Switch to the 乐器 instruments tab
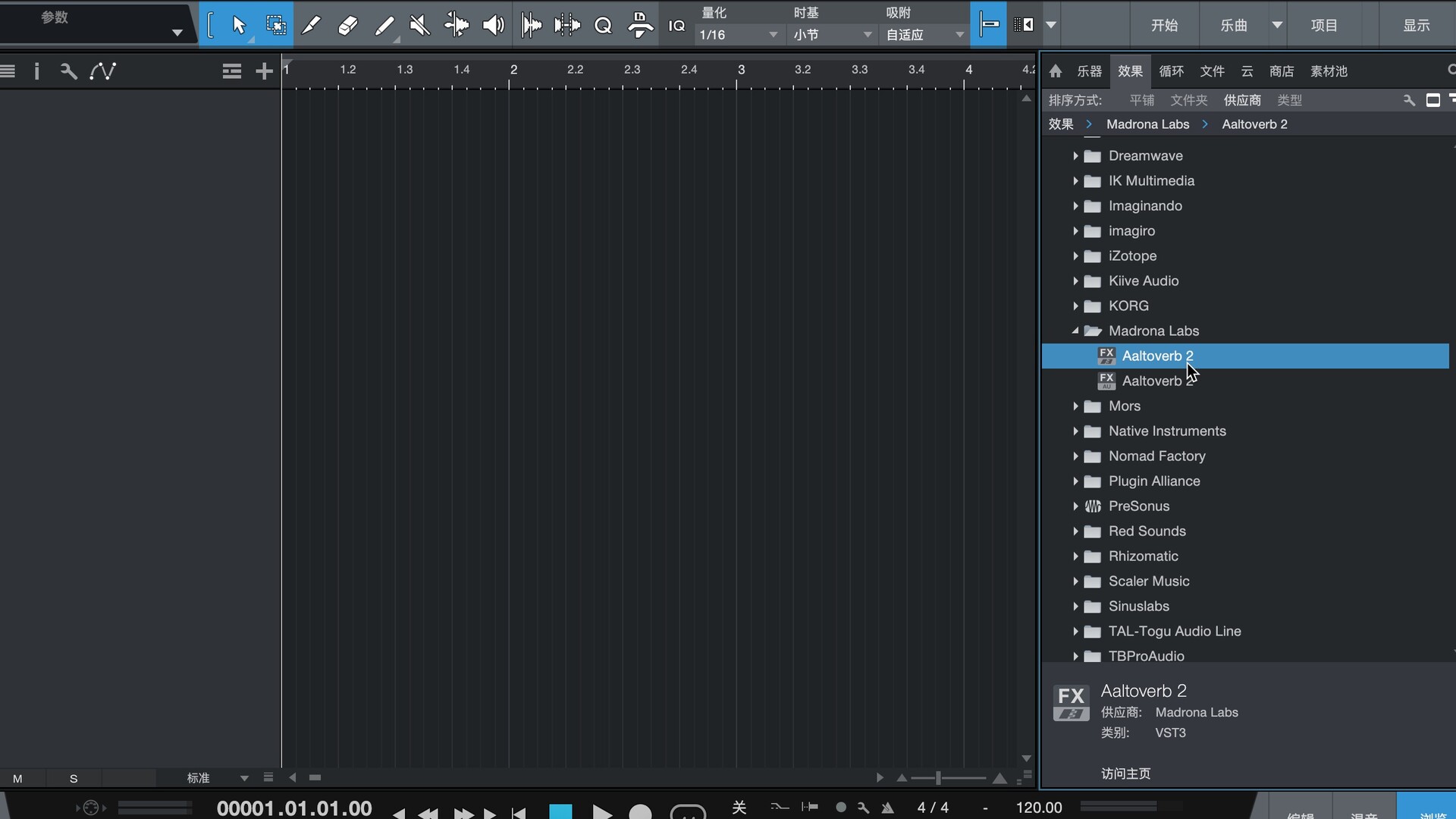The width and height of the screenshot is (1456, 819). 1089,71
